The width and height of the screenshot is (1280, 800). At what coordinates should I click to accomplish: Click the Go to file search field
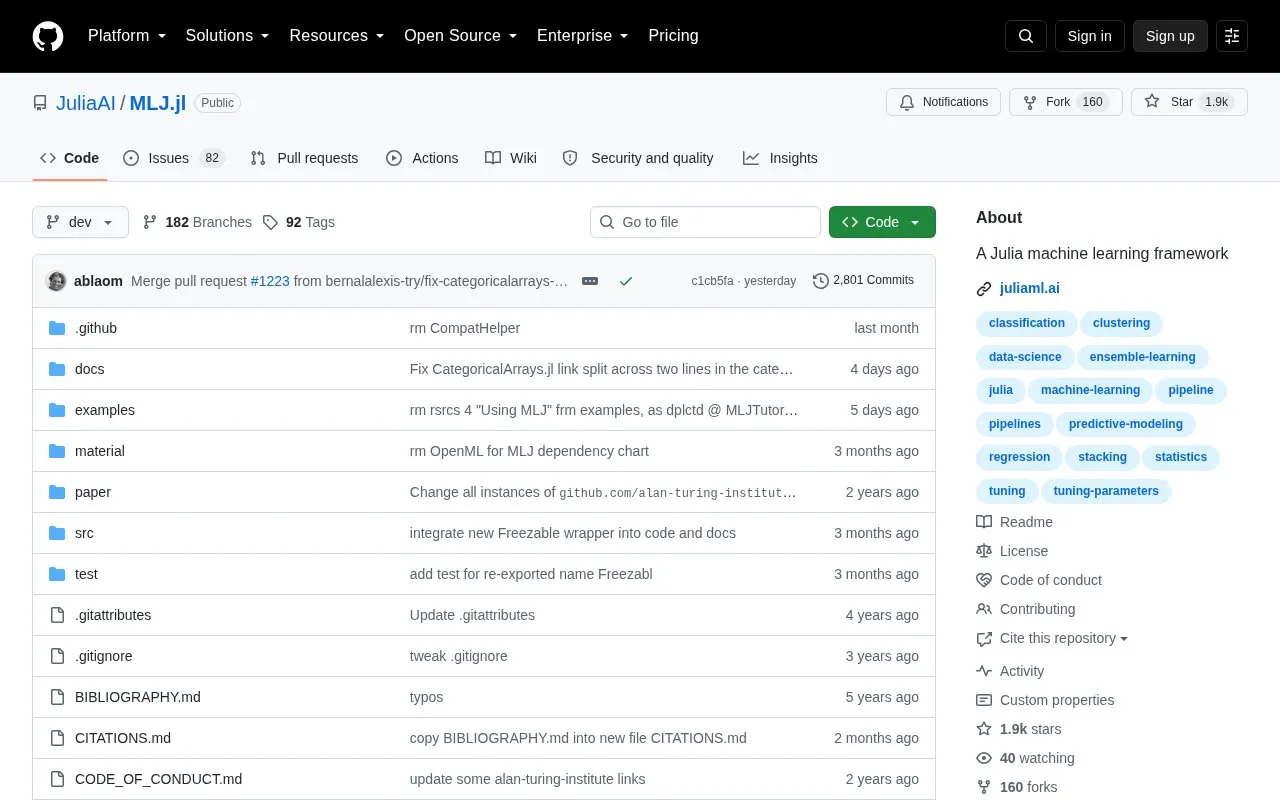coord(705,222)
